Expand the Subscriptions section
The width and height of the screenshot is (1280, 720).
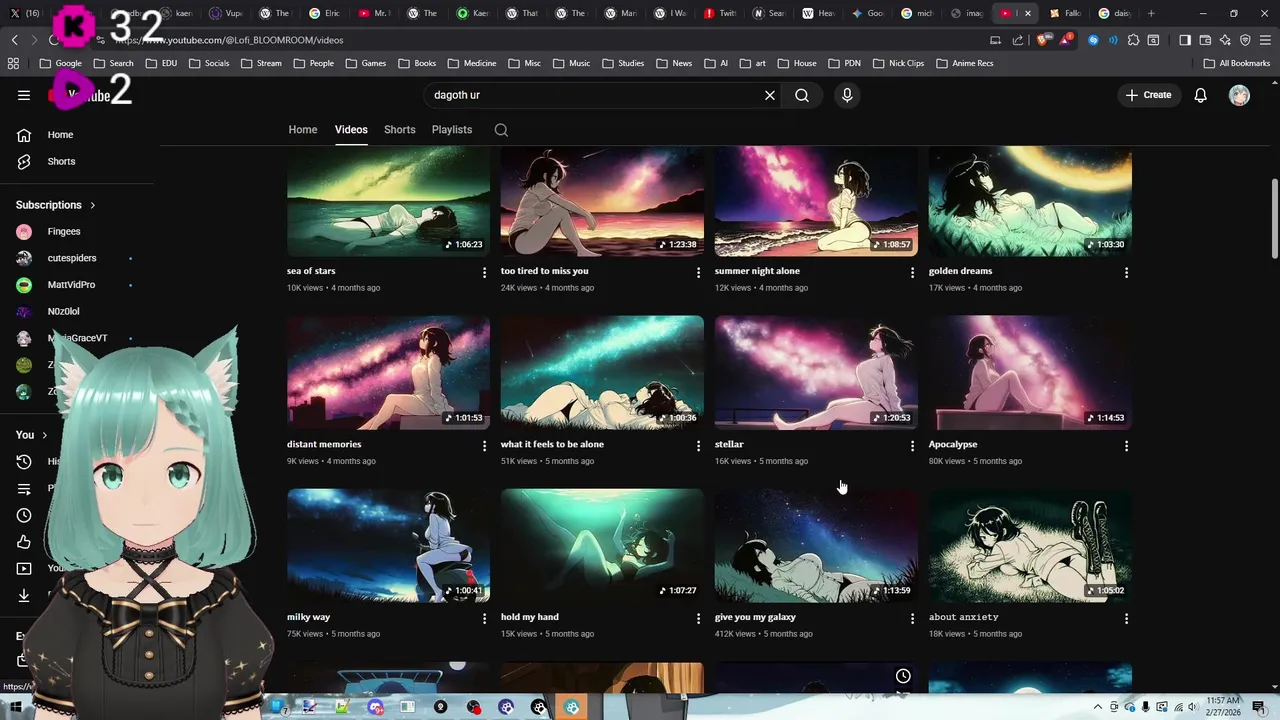pos(56,205)
